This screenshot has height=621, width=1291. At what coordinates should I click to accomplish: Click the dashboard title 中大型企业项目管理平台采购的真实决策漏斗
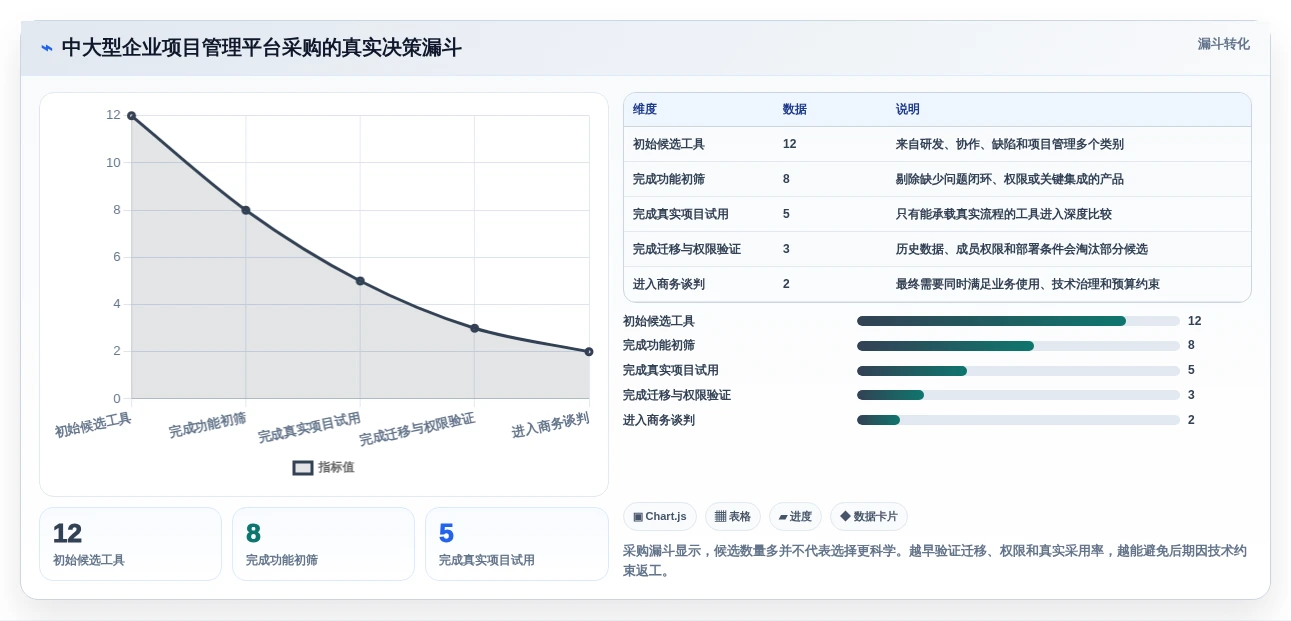(261, 48)
